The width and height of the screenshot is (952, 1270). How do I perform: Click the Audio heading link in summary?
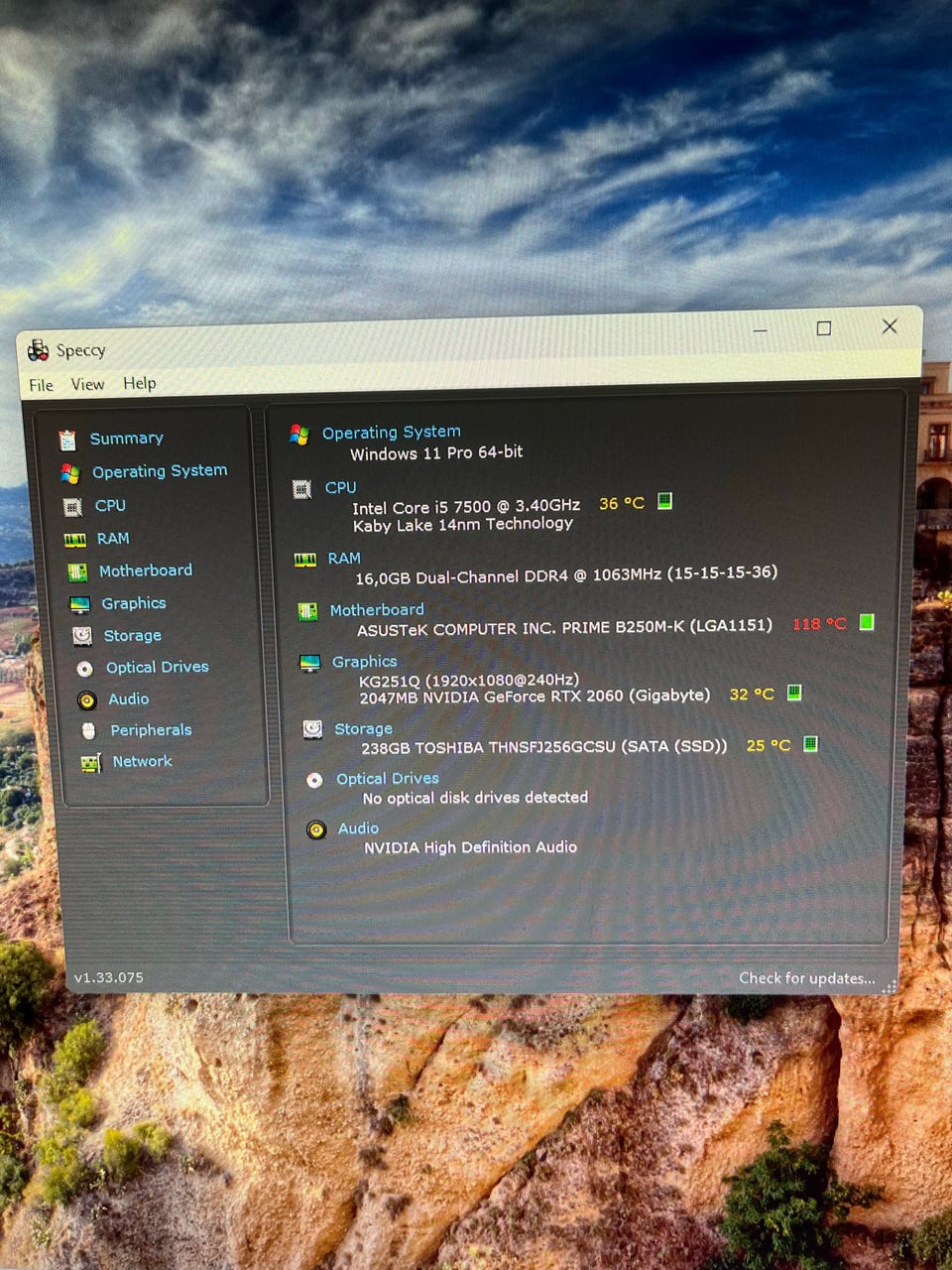(x=358, y=828)
